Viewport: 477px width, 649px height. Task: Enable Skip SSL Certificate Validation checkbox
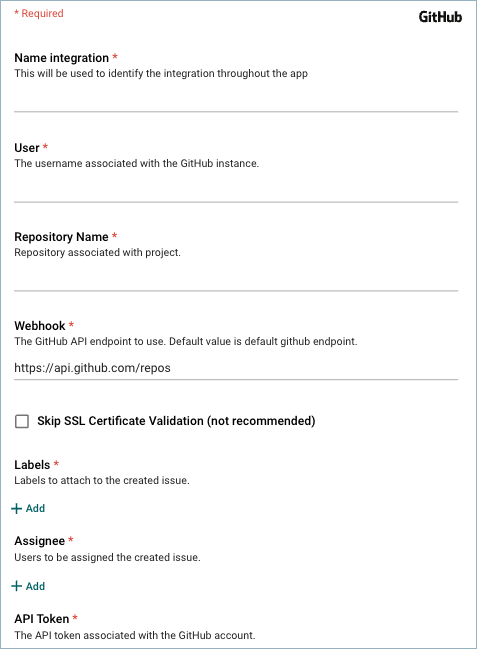click(x=22, y=421)
